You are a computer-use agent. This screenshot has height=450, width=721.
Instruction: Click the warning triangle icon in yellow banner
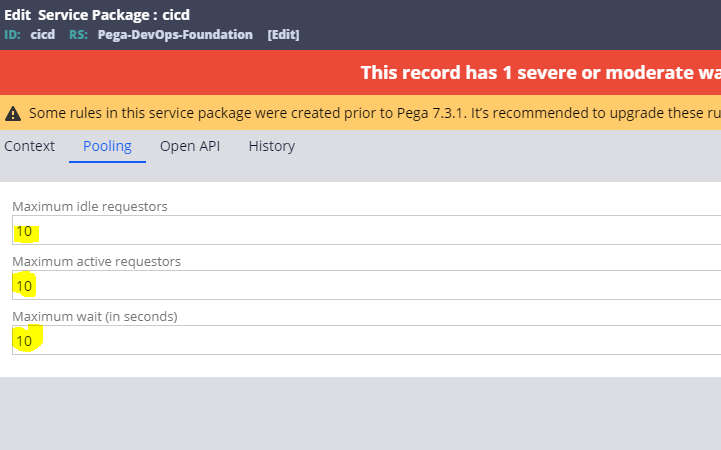coord(13,114)
